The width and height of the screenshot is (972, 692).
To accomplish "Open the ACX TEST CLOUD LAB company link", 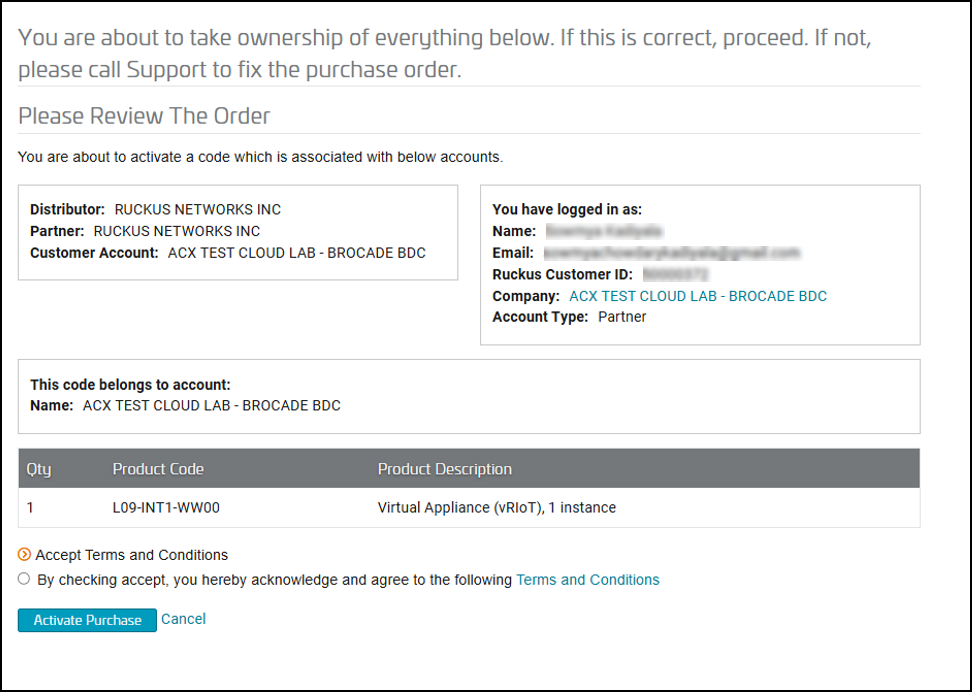I will [698, 296].
